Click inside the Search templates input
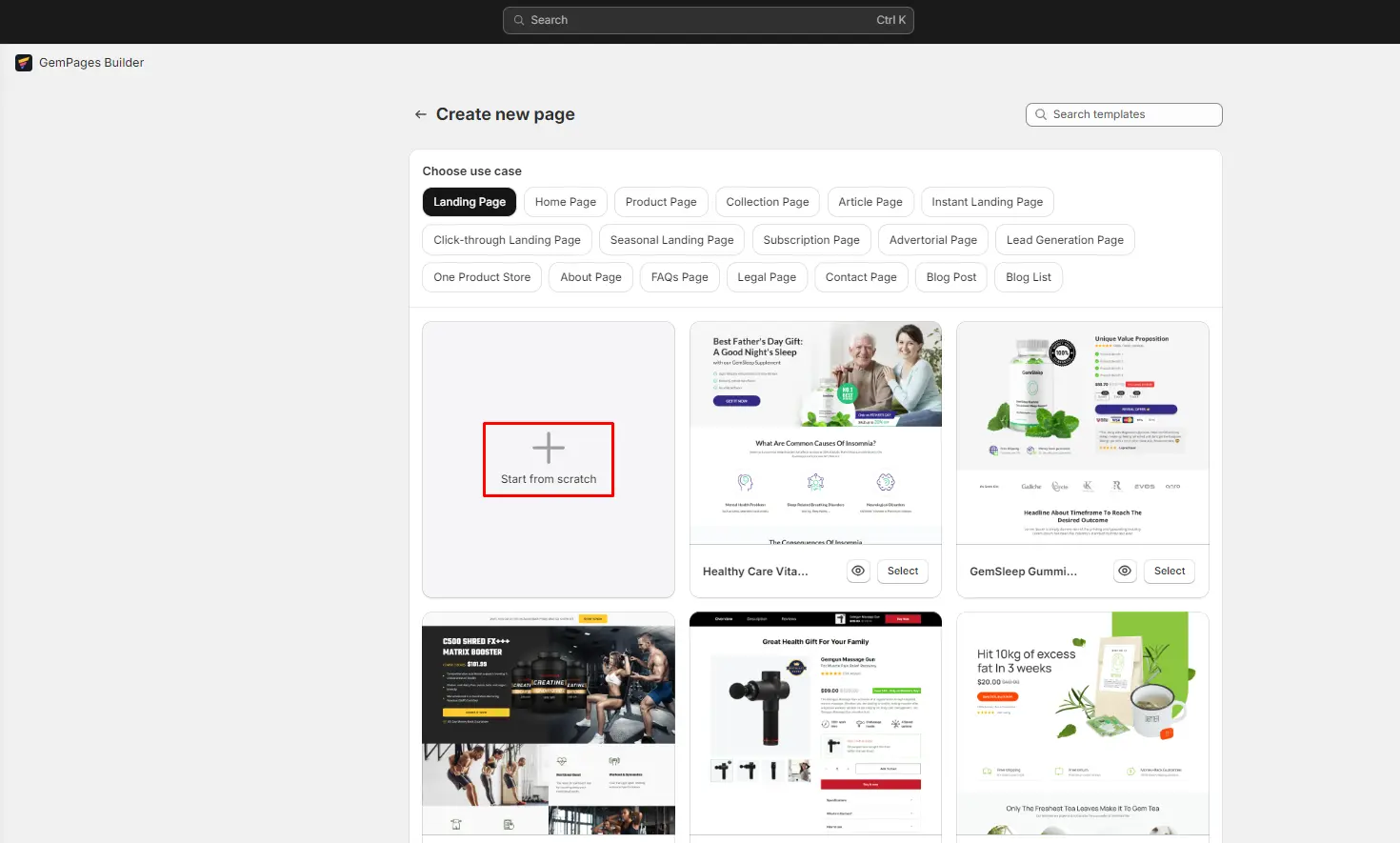This screenshot has height=843, width=1400. tap(1124, 114)
